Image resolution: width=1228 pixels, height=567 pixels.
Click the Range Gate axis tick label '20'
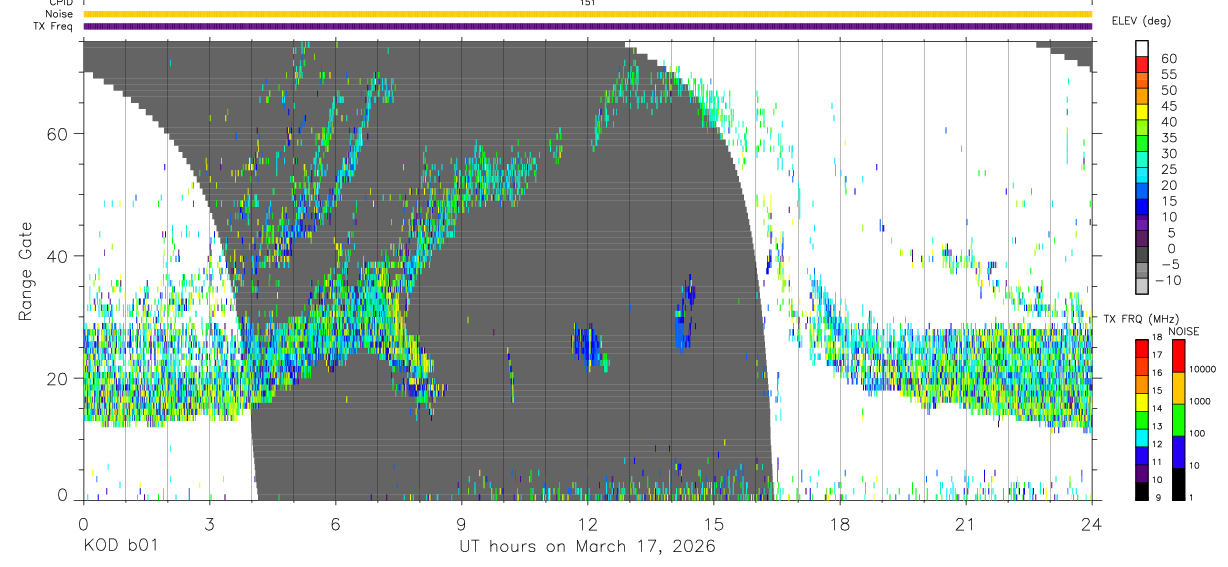coord(59,379)
